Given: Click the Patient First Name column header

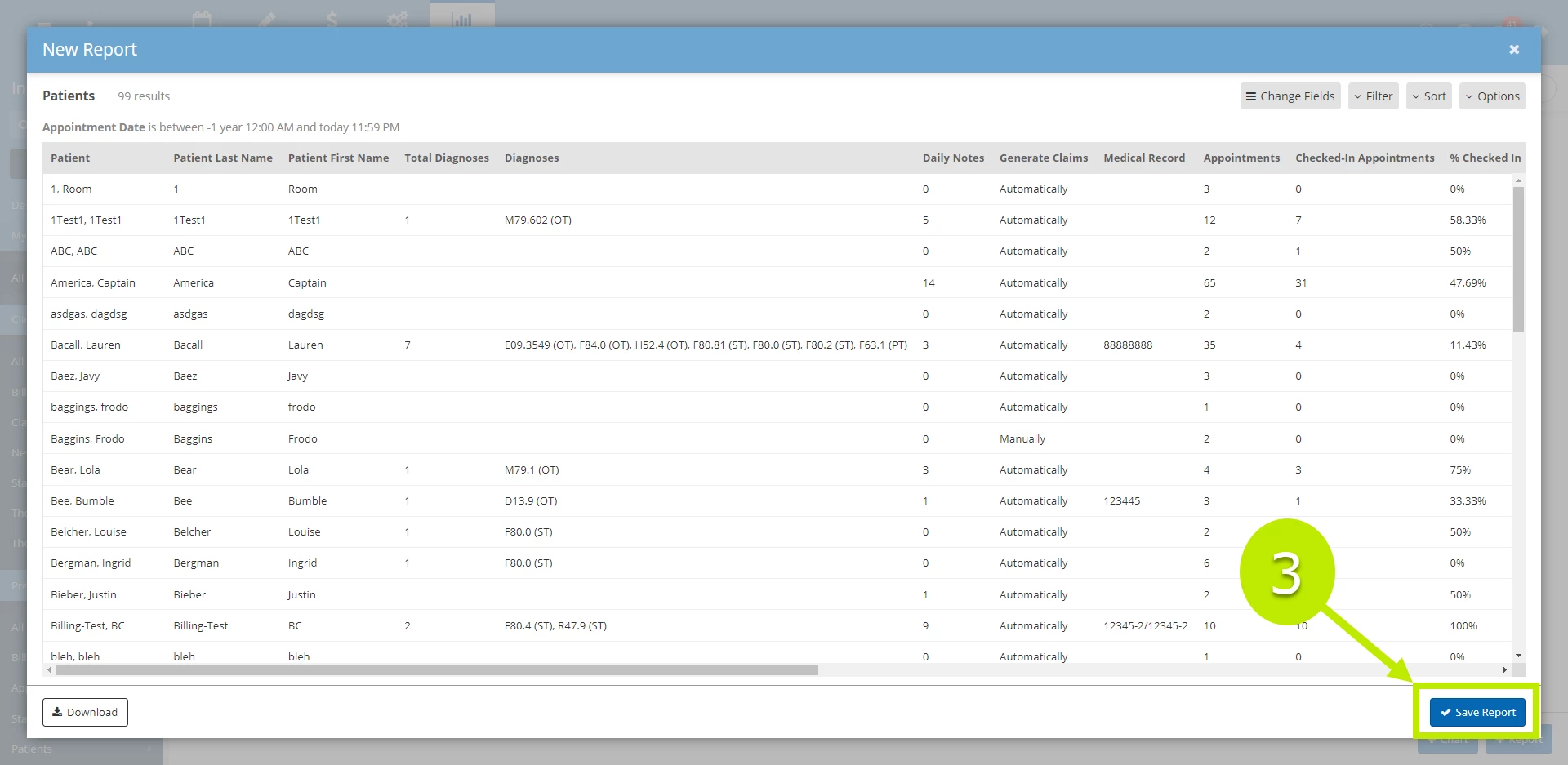Looking at the screenshot, I should [x=338, y=158].
